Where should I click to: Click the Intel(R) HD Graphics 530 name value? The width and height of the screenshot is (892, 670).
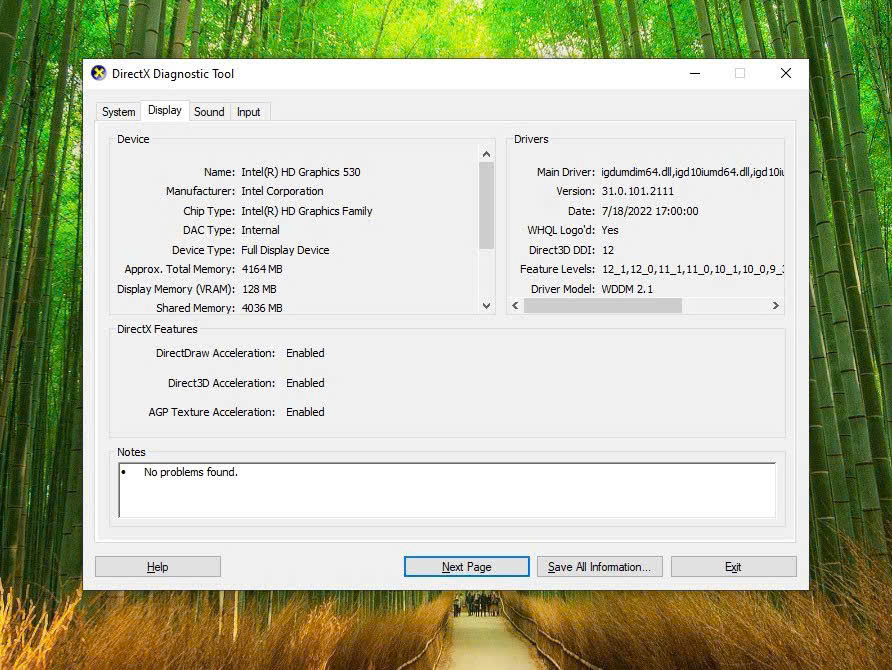[x=300, y=172]
